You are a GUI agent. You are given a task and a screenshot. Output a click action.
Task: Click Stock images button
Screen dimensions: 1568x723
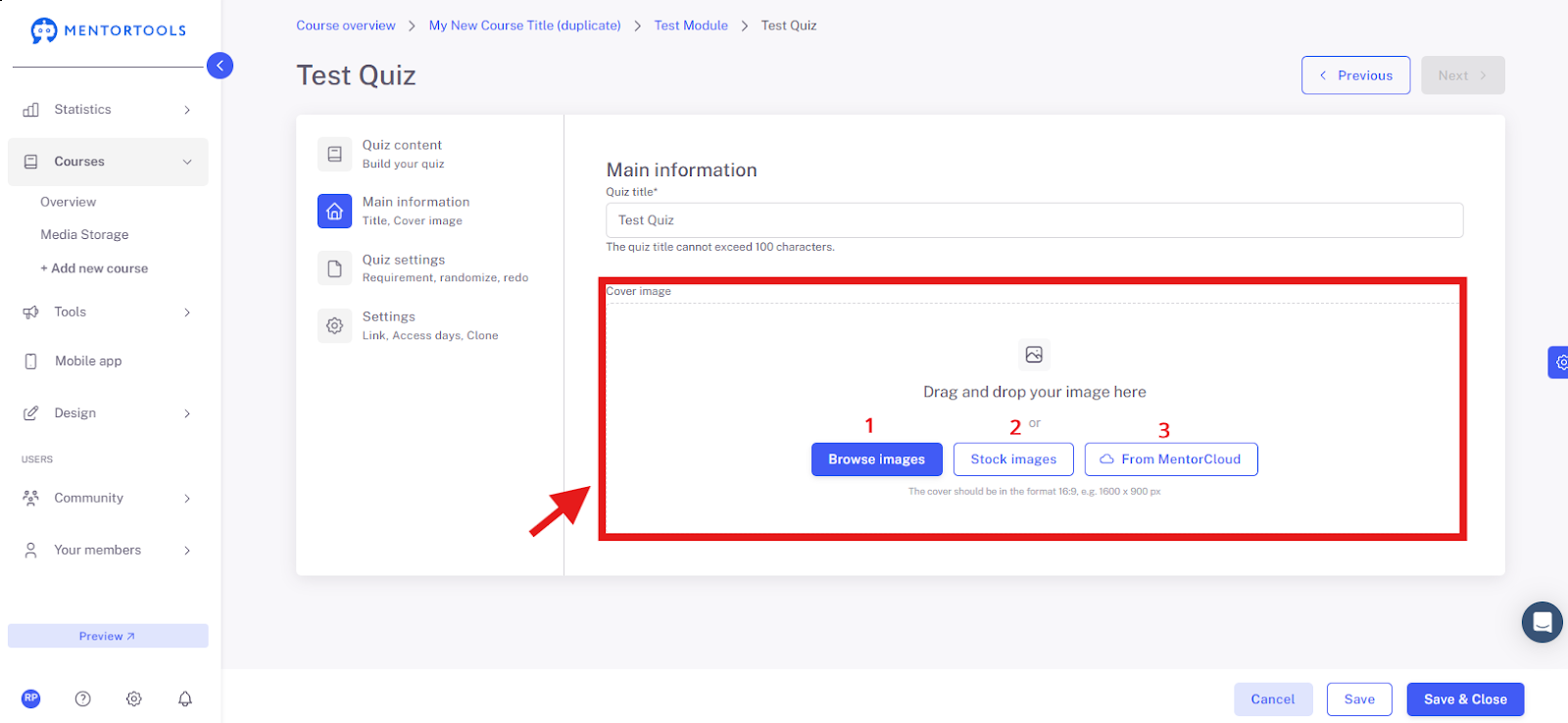(1013, 459)
